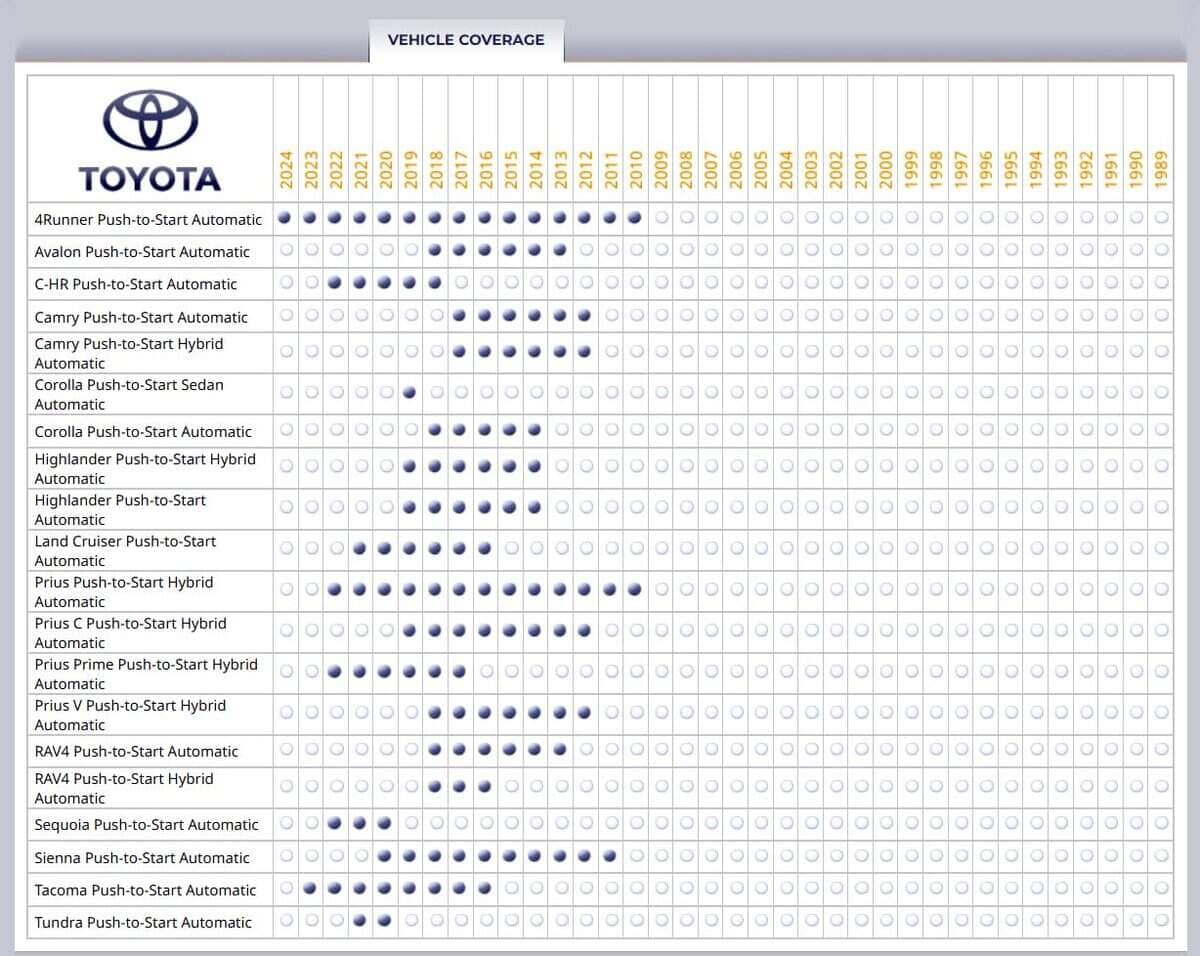Click the filled 2019 dot for Corolla Sedan
Screen dimensions: 1200x956
pos(410,392)
